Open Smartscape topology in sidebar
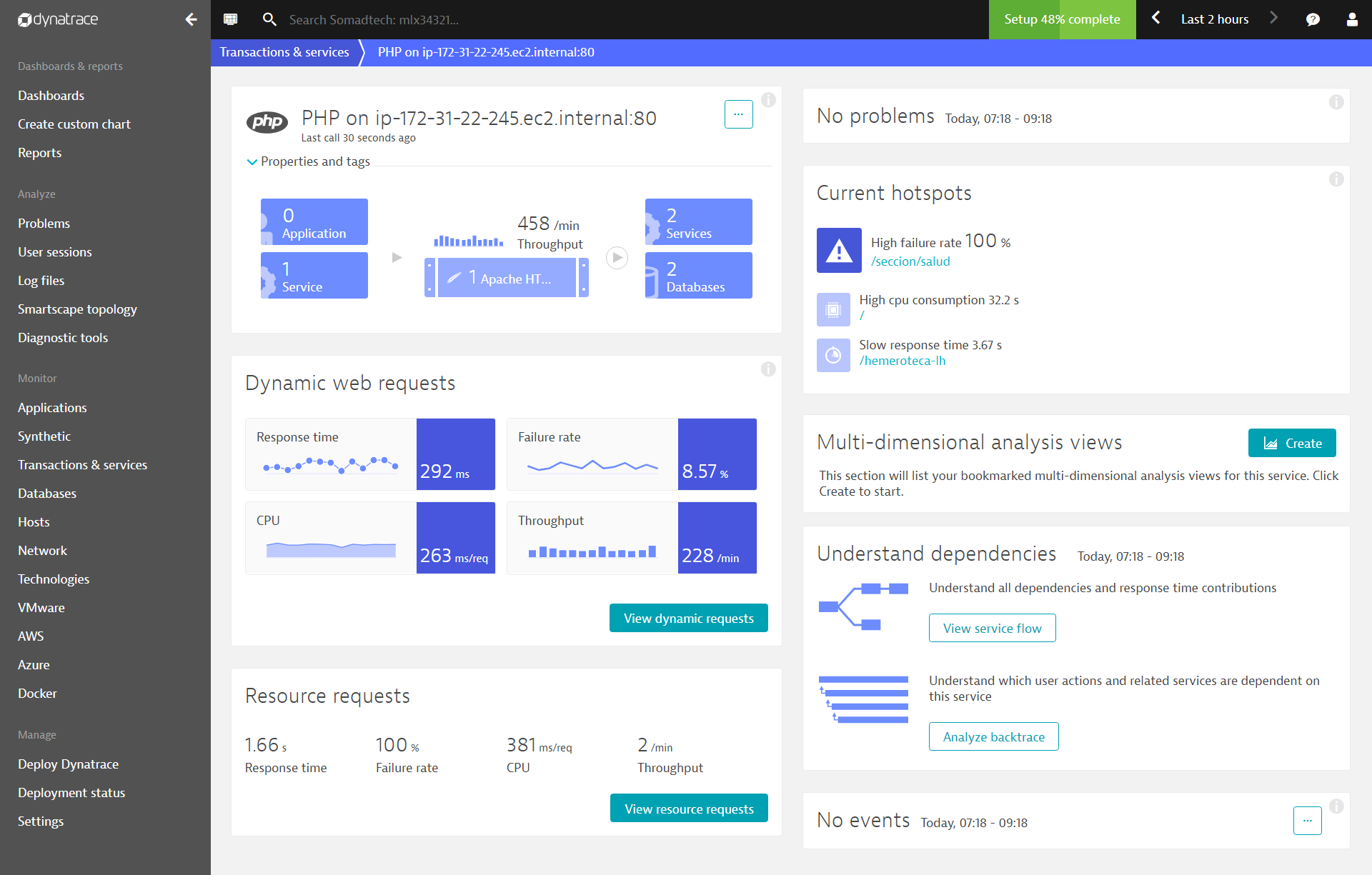This screenshot has height=875, width=1372. point(77,309)
